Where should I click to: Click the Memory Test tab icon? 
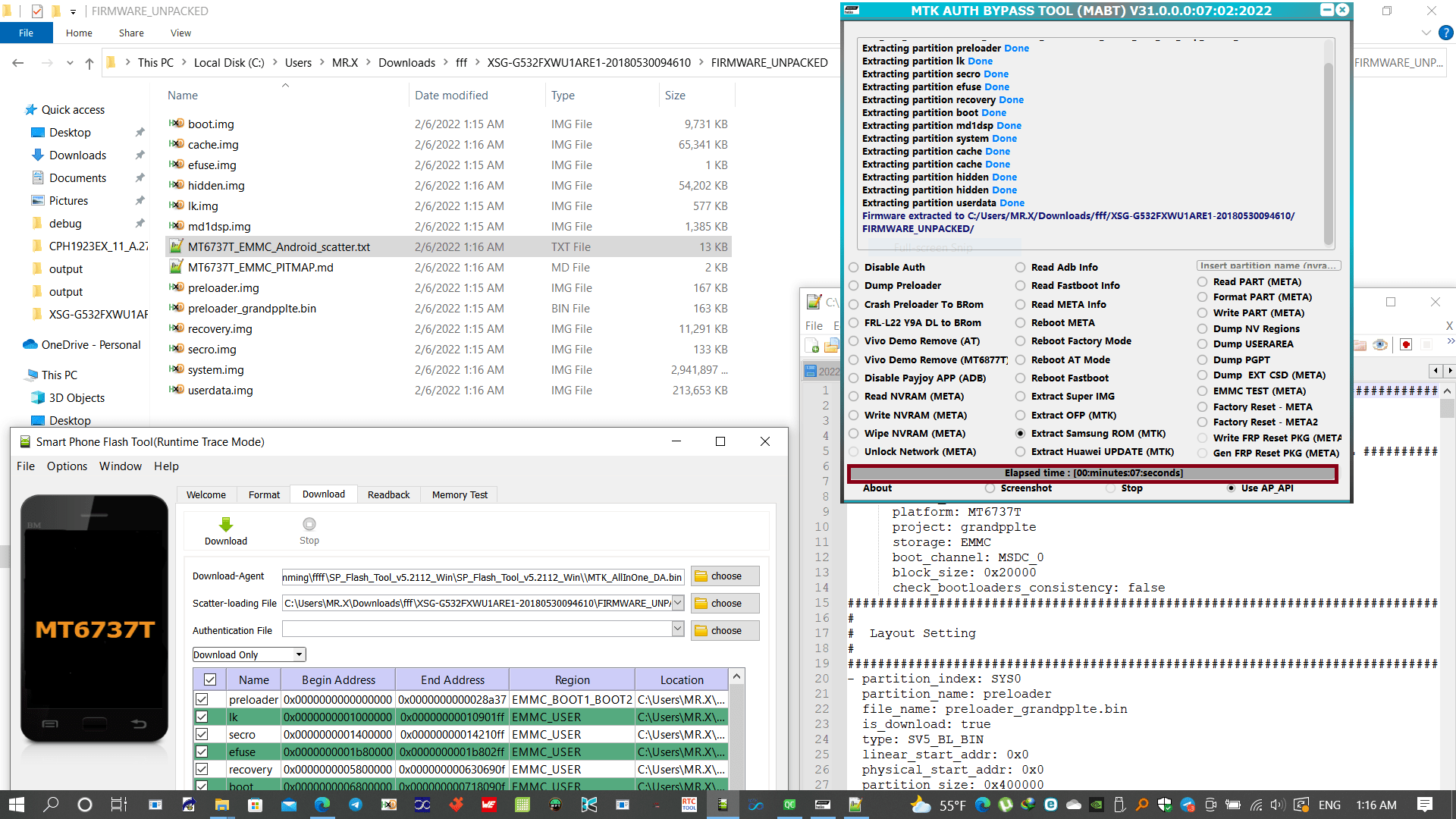coord(460,494)
